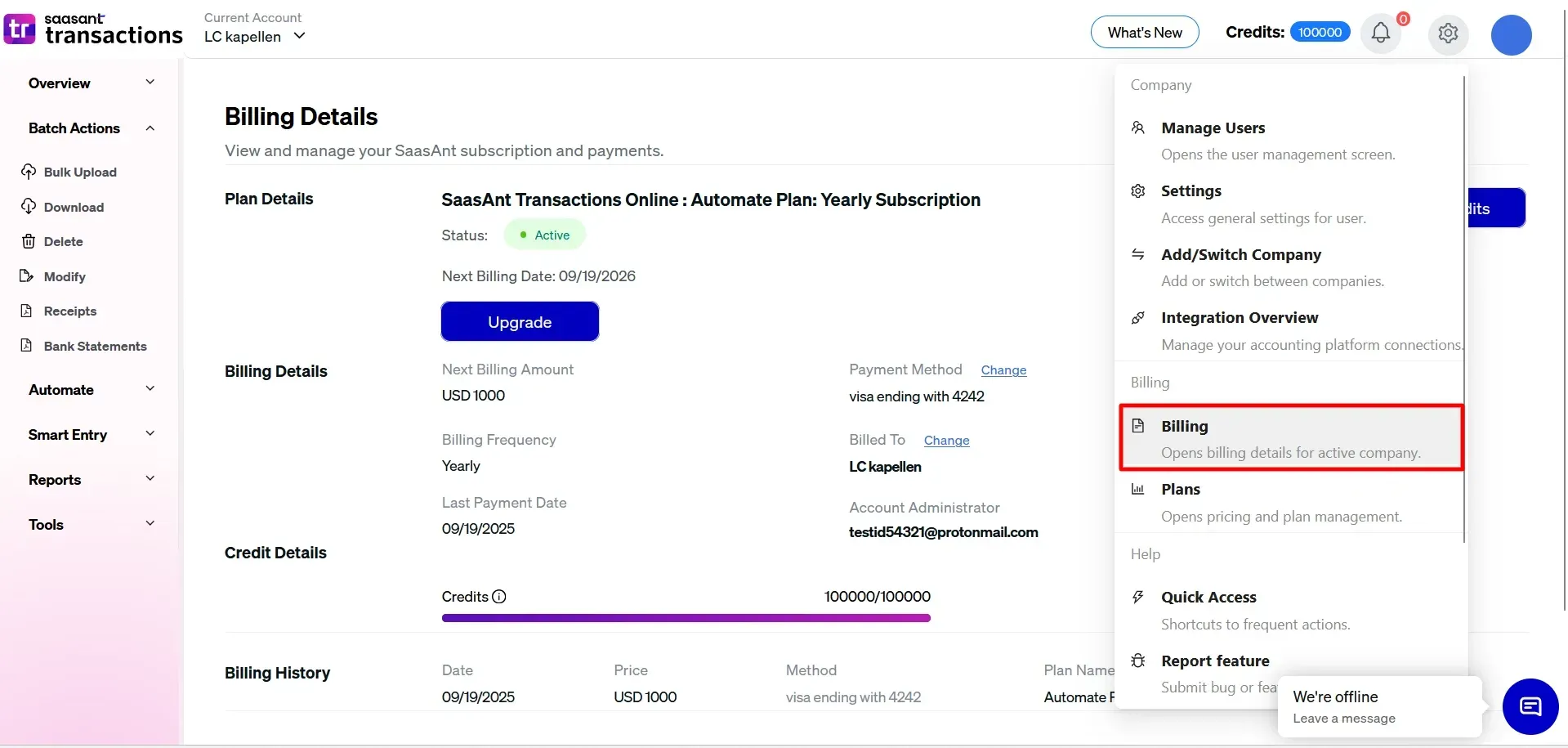The width and height of the screenshot is (1568, 748).
Task: Click the Credits info icon
Action: pos(499,597)
